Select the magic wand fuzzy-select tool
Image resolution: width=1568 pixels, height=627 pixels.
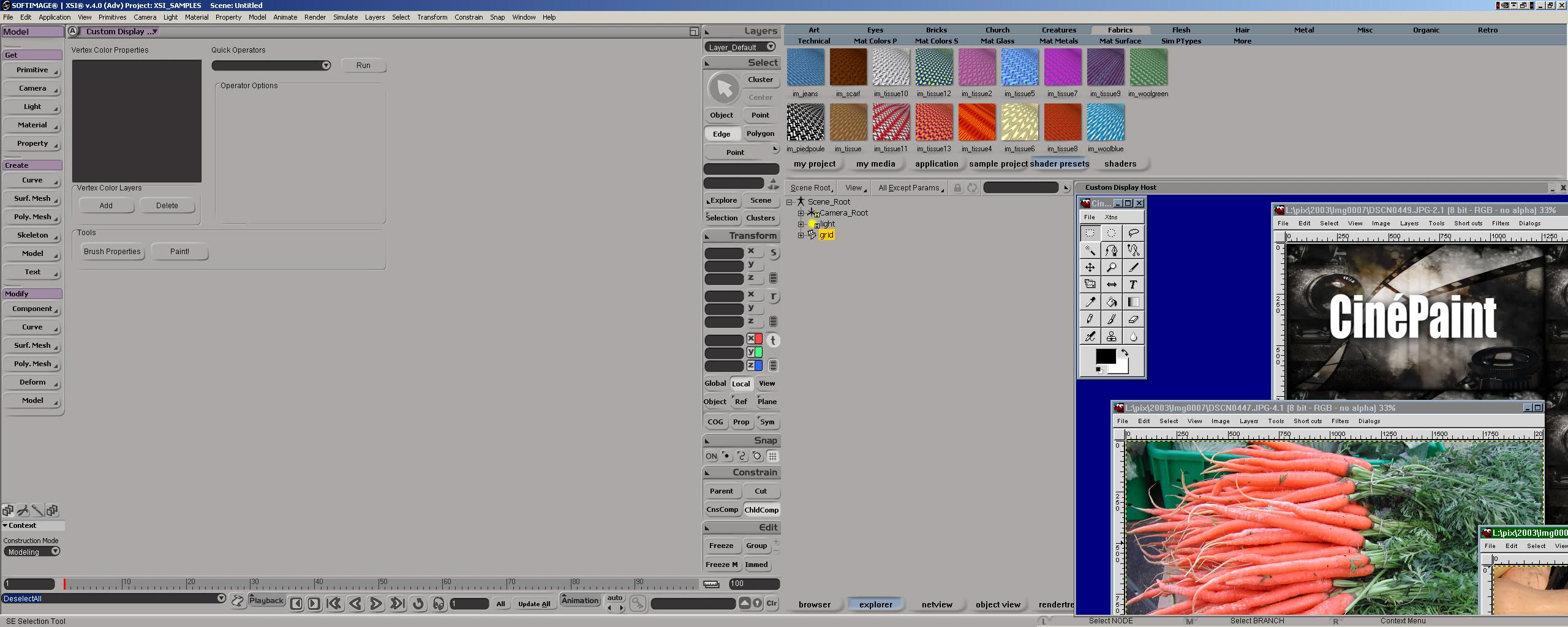point(1090,250)
